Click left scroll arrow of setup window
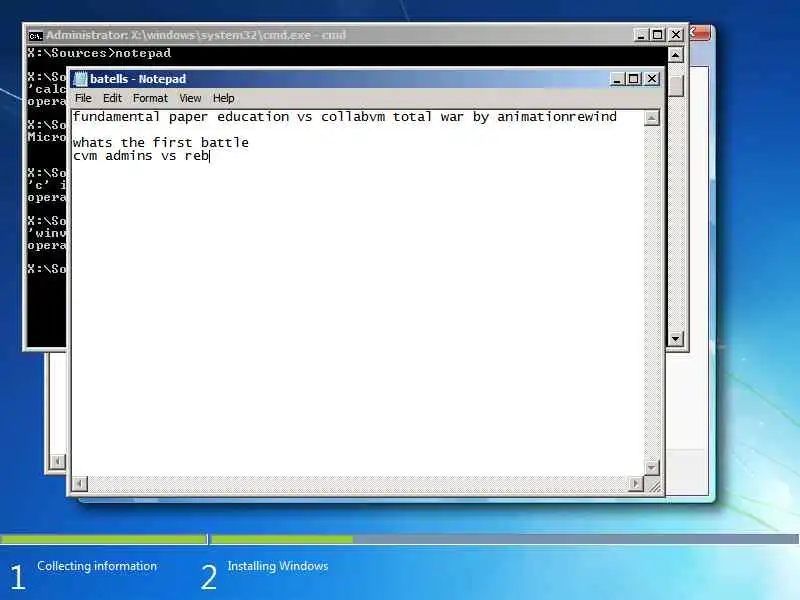Viewport: 800px width, 600px height. tap(57, 462)
